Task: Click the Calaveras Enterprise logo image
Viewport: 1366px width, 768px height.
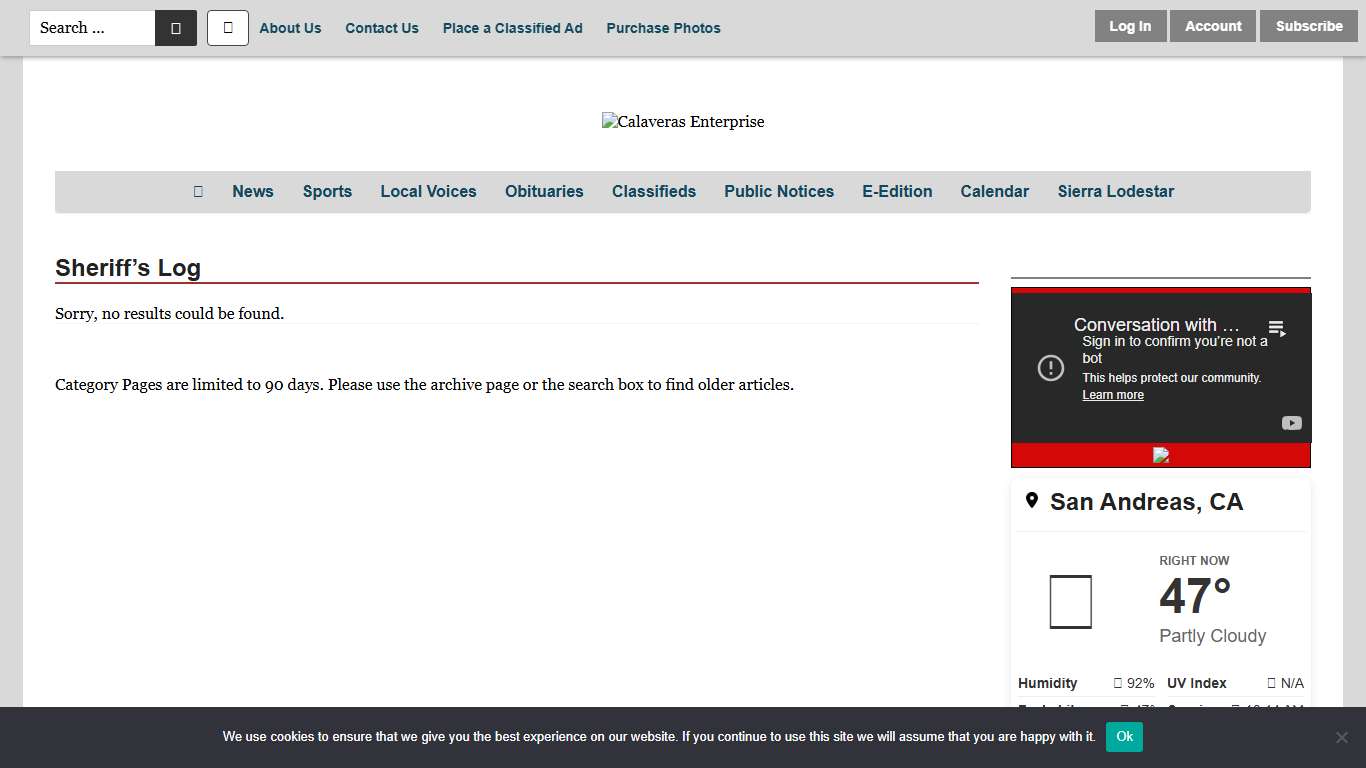Action: pos(683,122)
